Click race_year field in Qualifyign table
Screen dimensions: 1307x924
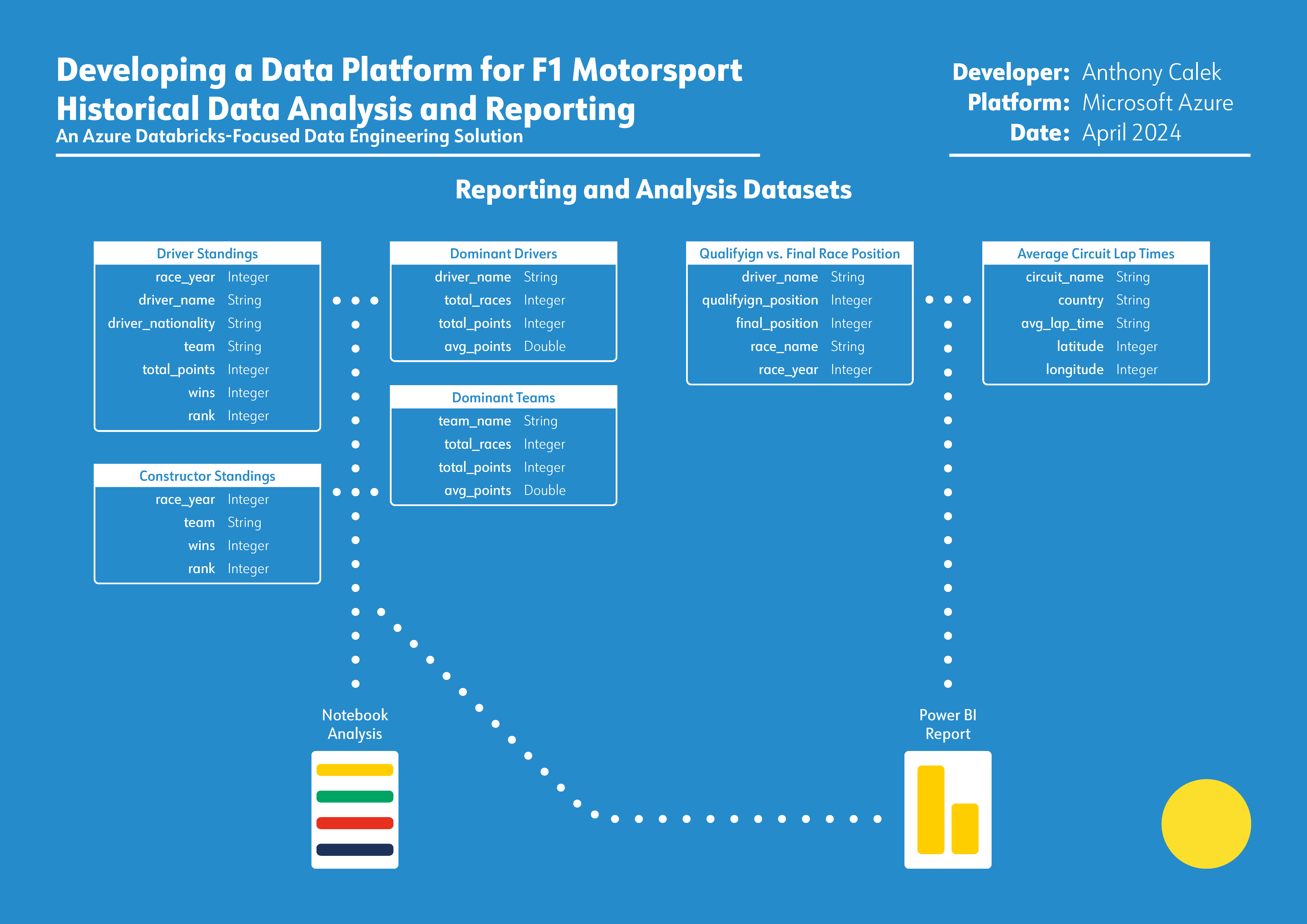(788, 370)
